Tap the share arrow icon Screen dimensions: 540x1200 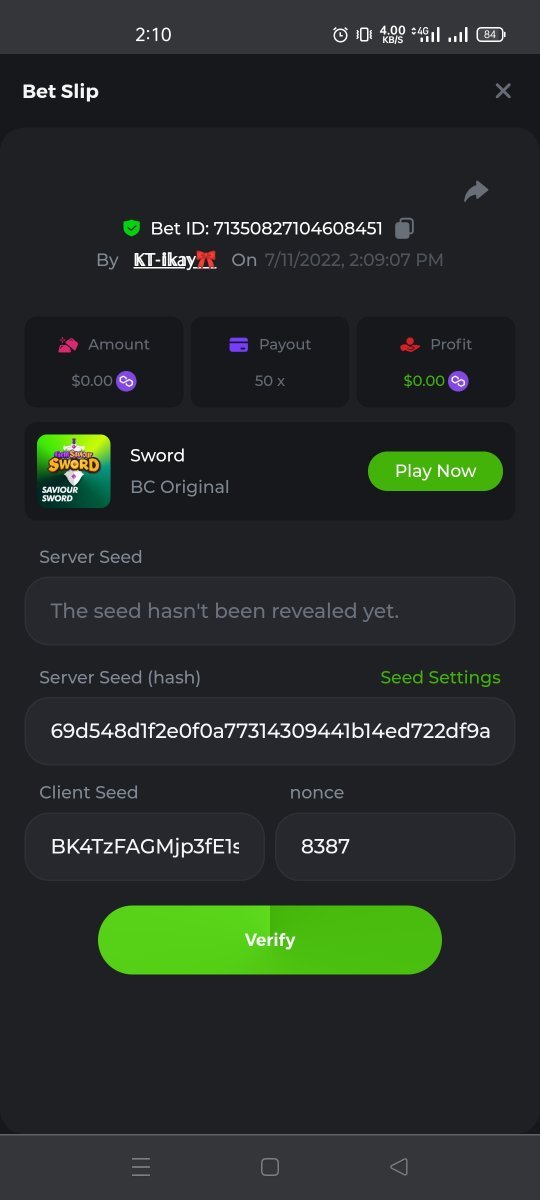(476, 191)
